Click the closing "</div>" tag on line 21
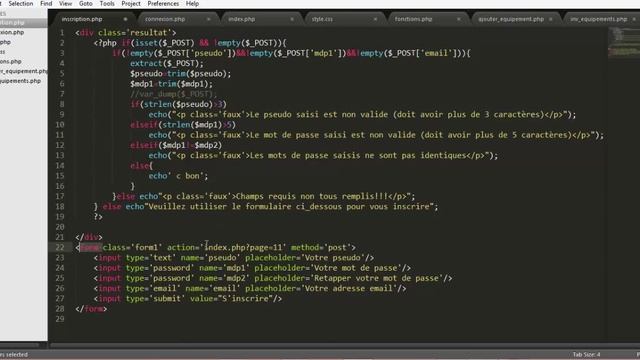The width and height of the screenshot is (640, 360). pyautogui.click(x=89, y=237)
